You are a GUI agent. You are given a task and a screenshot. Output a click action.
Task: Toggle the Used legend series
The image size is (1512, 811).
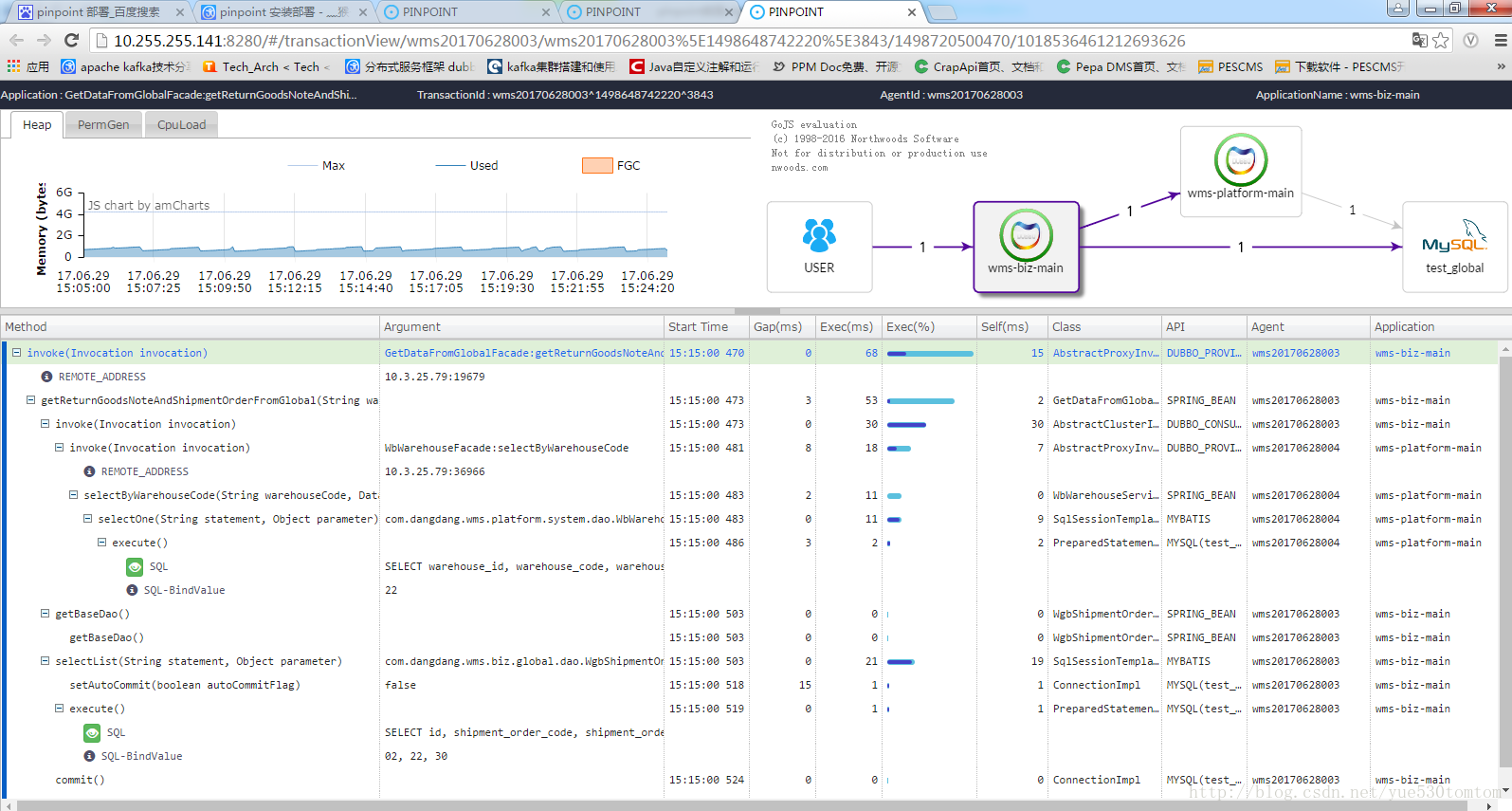pos(466,165)
